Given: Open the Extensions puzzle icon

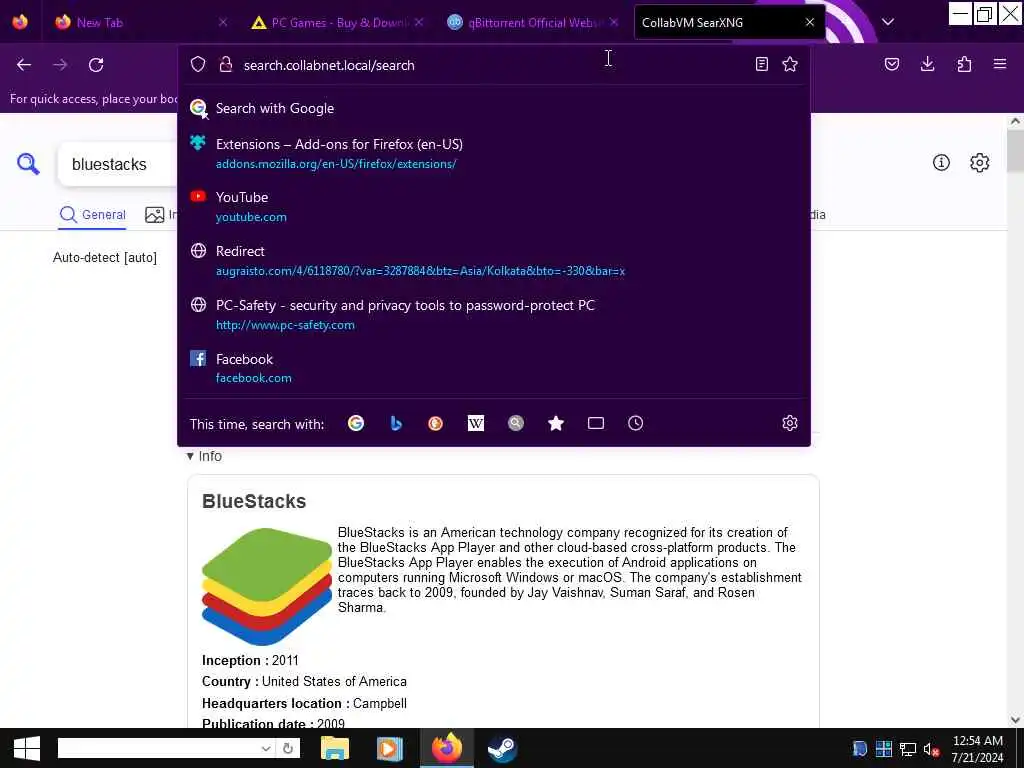Looking at the screenshot, I should (x=964, y=64).
